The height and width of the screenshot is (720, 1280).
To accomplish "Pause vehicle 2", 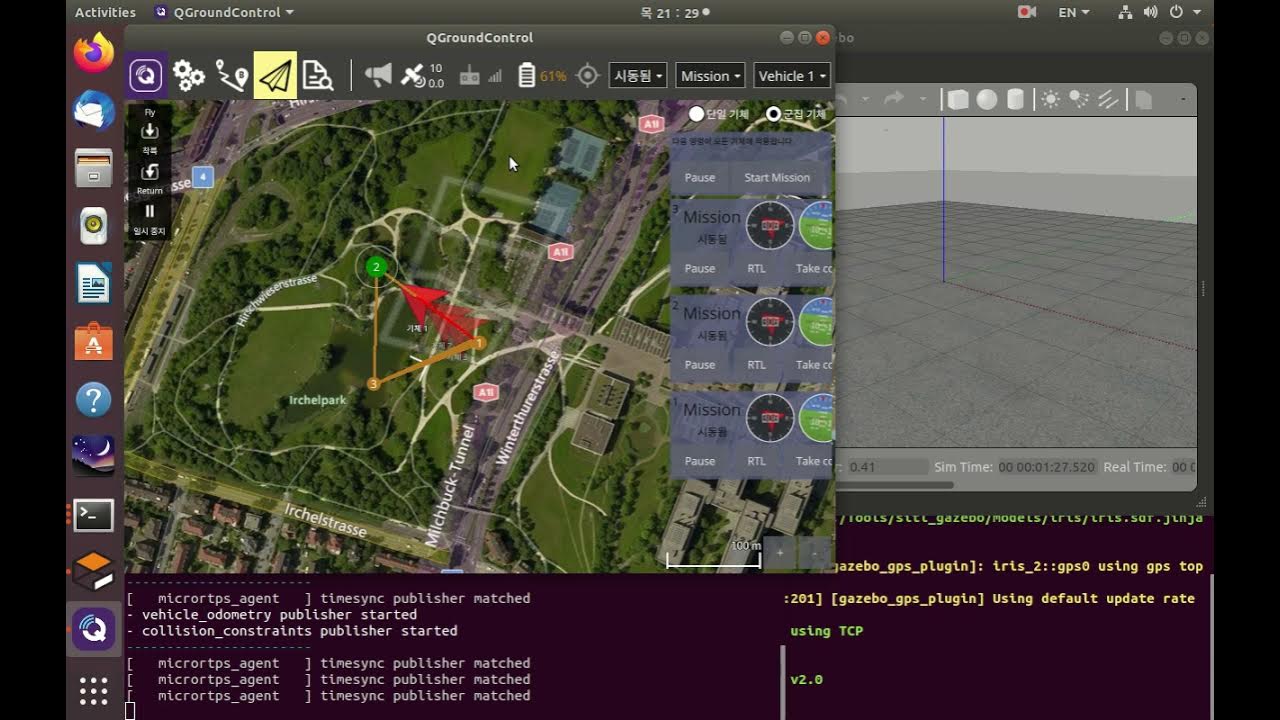I will 700,365.
